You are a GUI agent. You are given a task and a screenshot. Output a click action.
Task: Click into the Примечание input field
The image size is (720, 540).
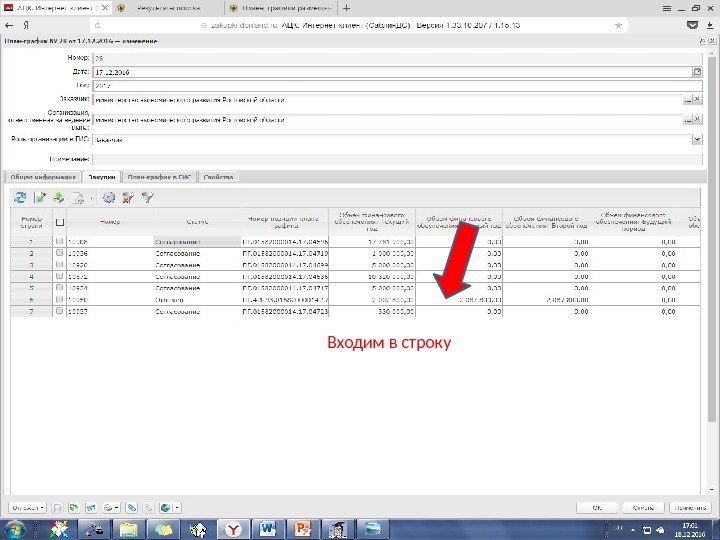(397, 159)
